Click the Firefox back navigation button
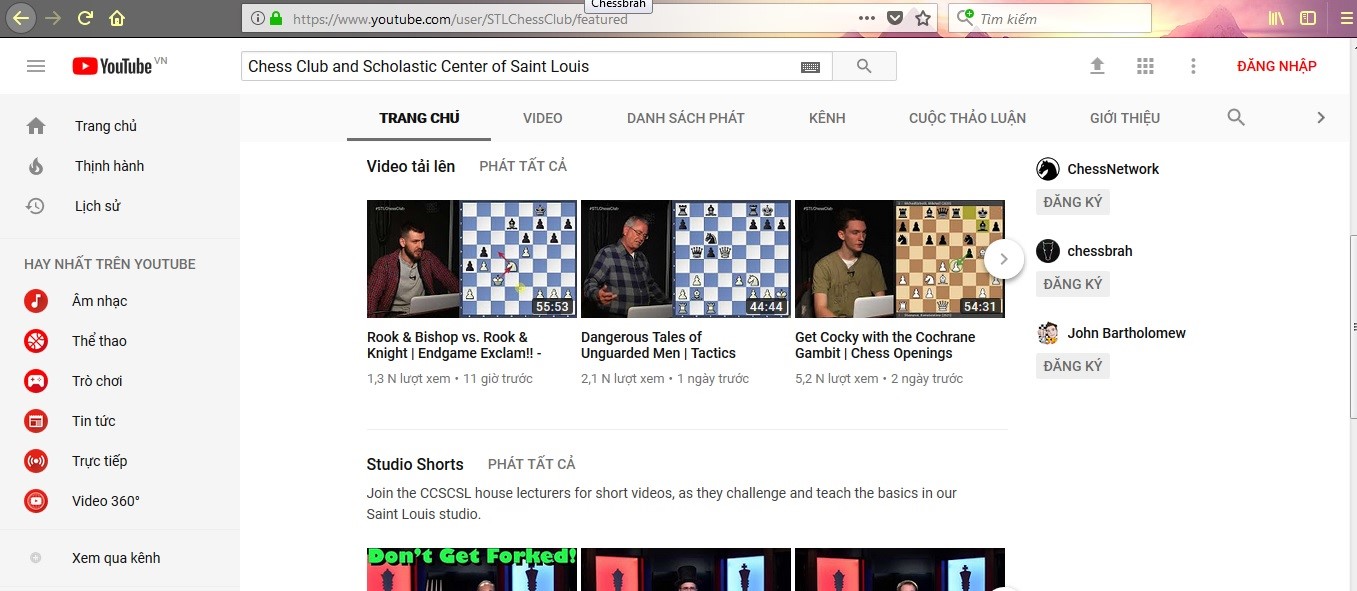1357x591 pixels. tap(21, 18)
